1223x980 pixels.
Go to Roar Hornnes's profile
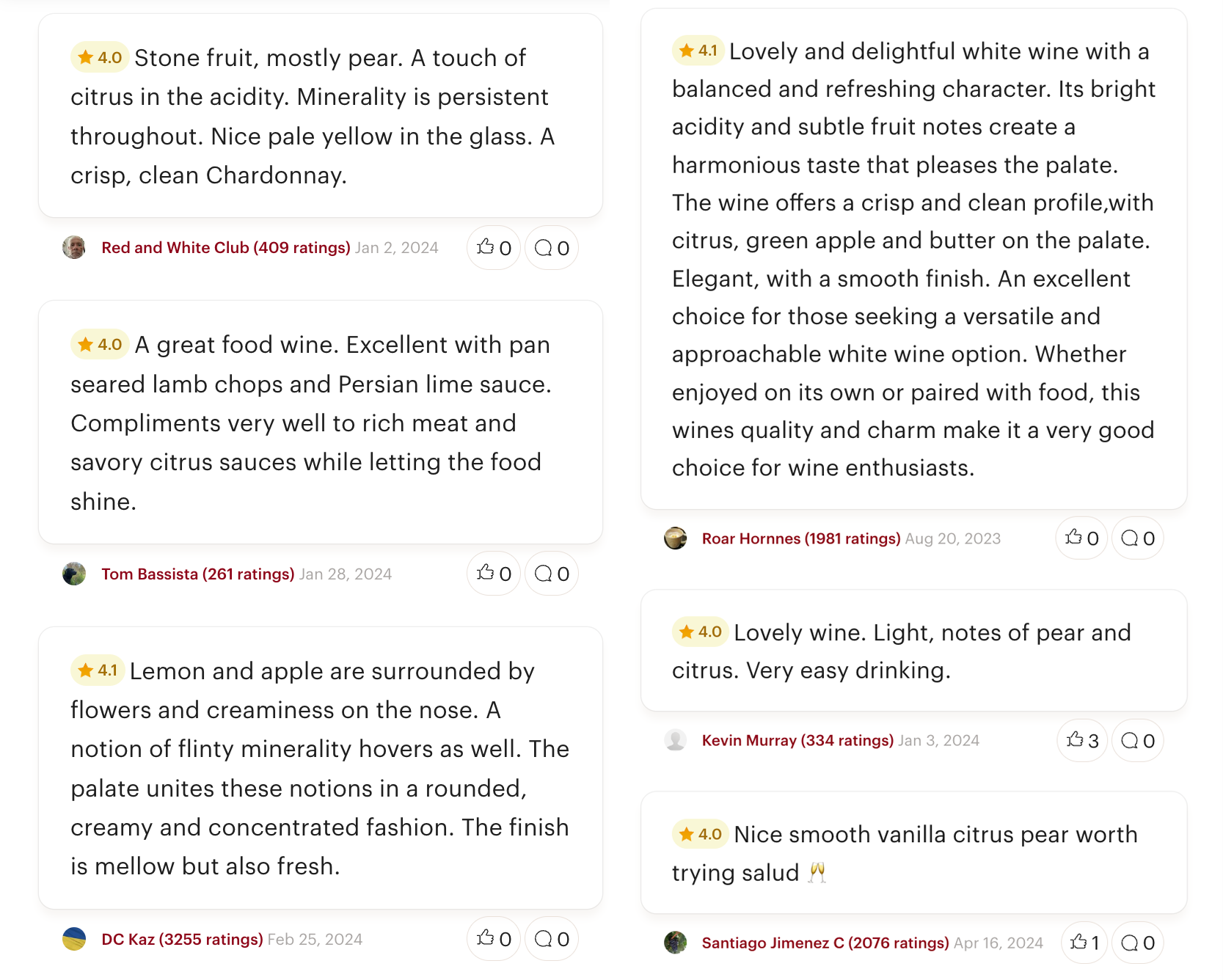pos(800,538)
